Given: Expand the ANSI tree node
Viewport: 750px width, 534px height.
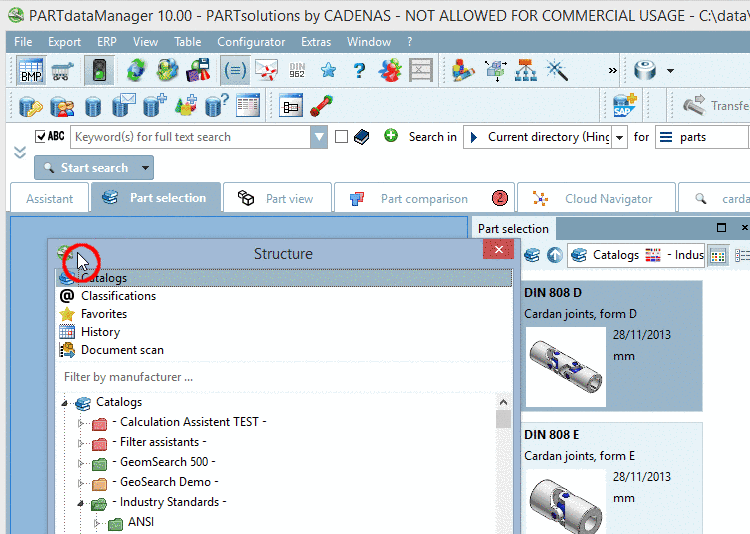Looking at the screenshot, I should point(97,523).
